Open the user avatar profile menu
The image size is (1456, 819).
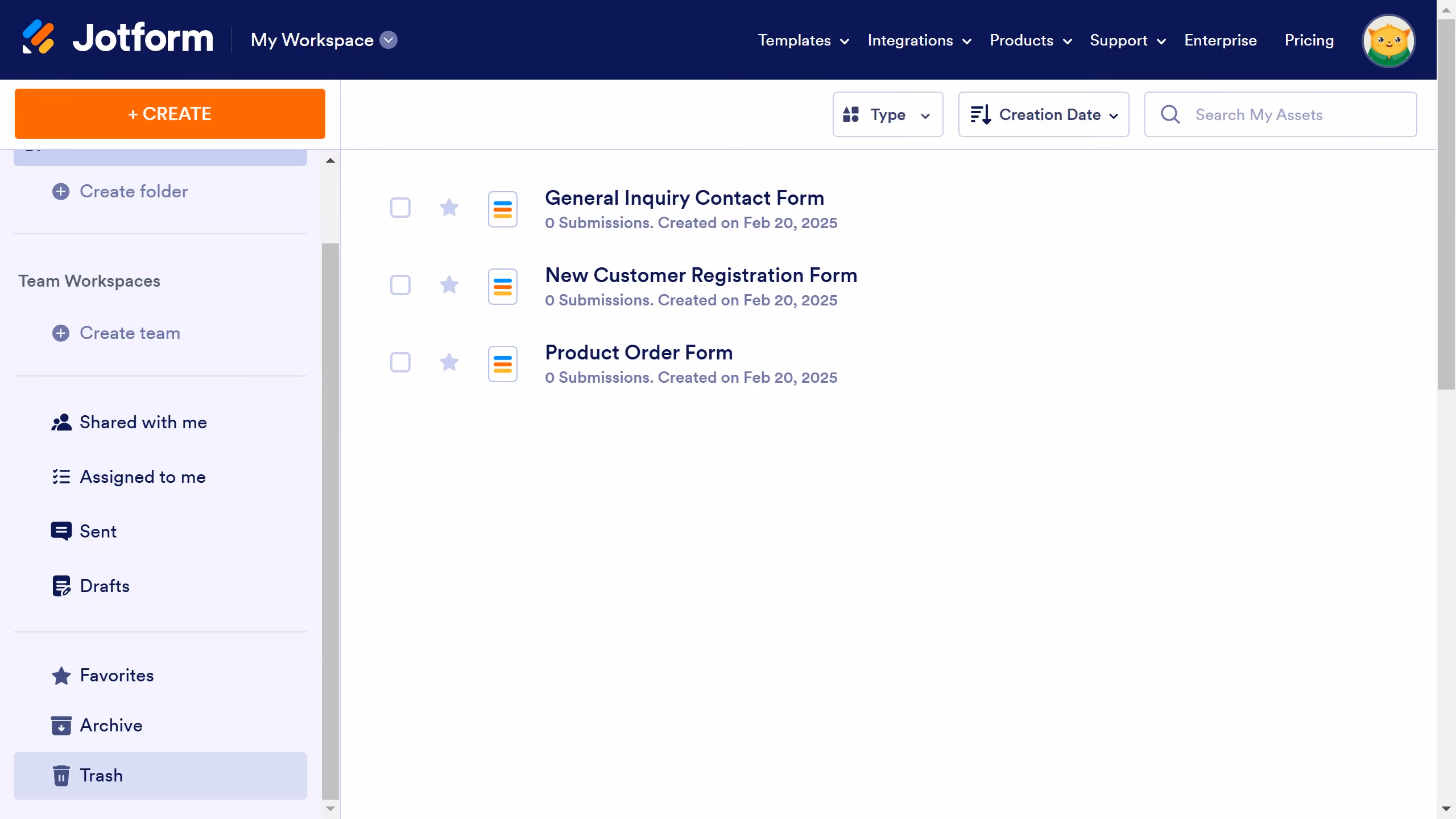pyautogui.click(x=1388, y=41)
